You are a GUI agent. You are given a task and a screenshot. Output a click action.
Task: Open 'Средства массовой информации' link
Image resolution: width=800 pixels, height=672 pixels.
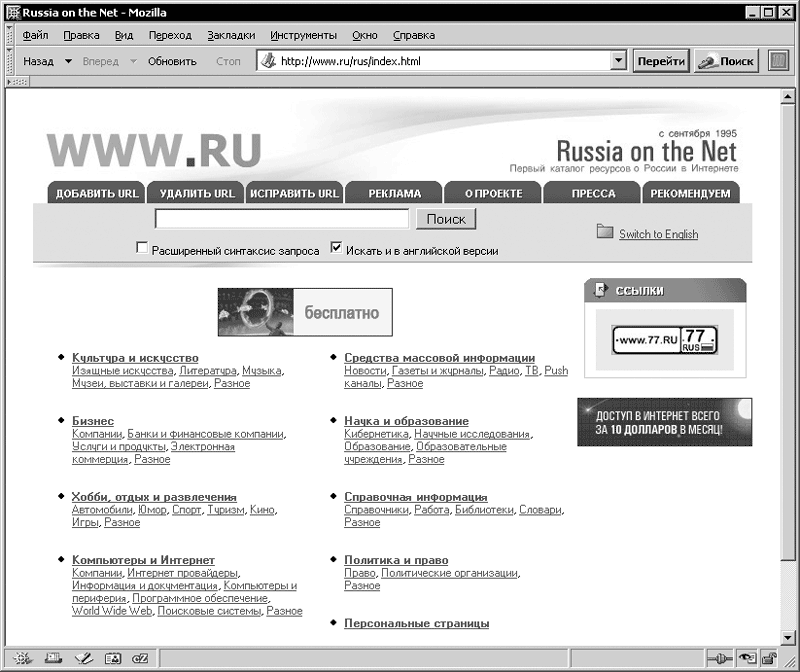[x=440, y=358]
